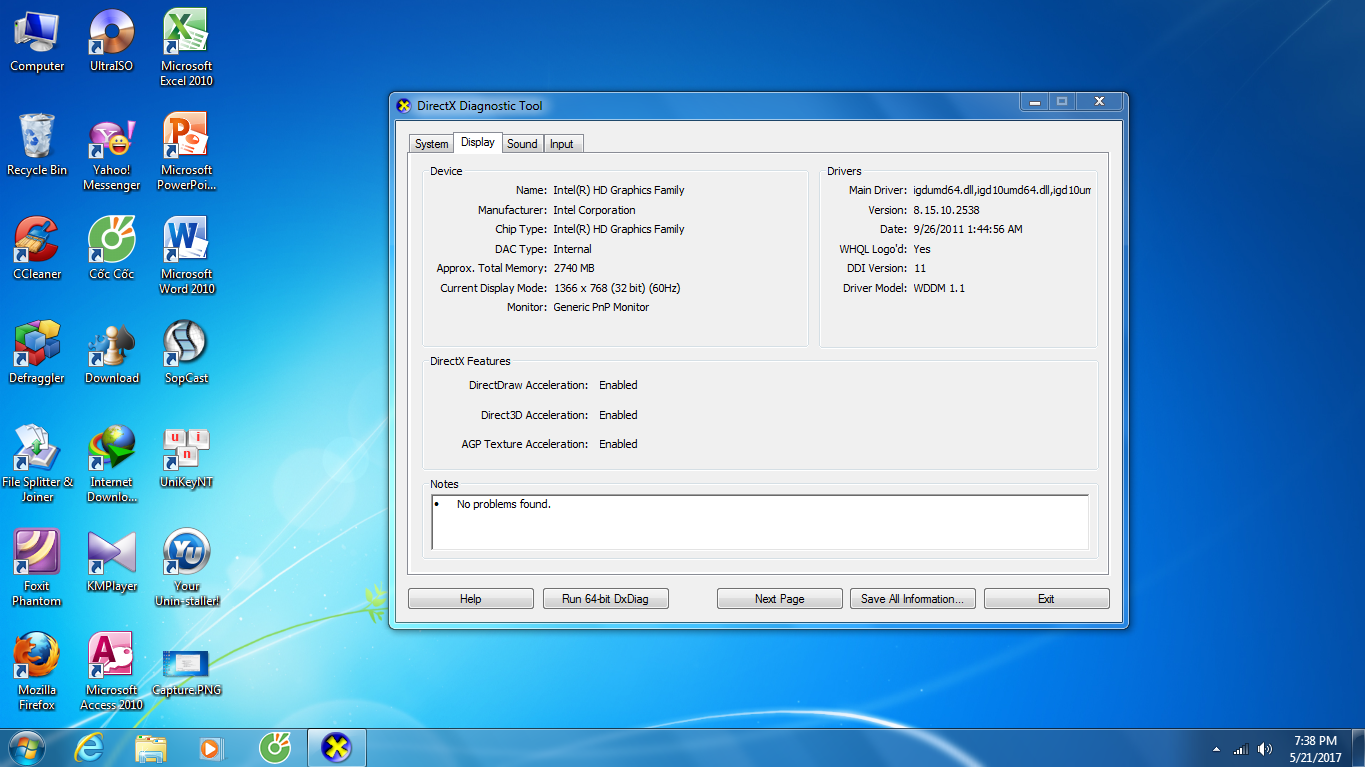Show hidden system tray icons arrow
Viewport: 1365px width, 767px height.
pos(1216,749)
